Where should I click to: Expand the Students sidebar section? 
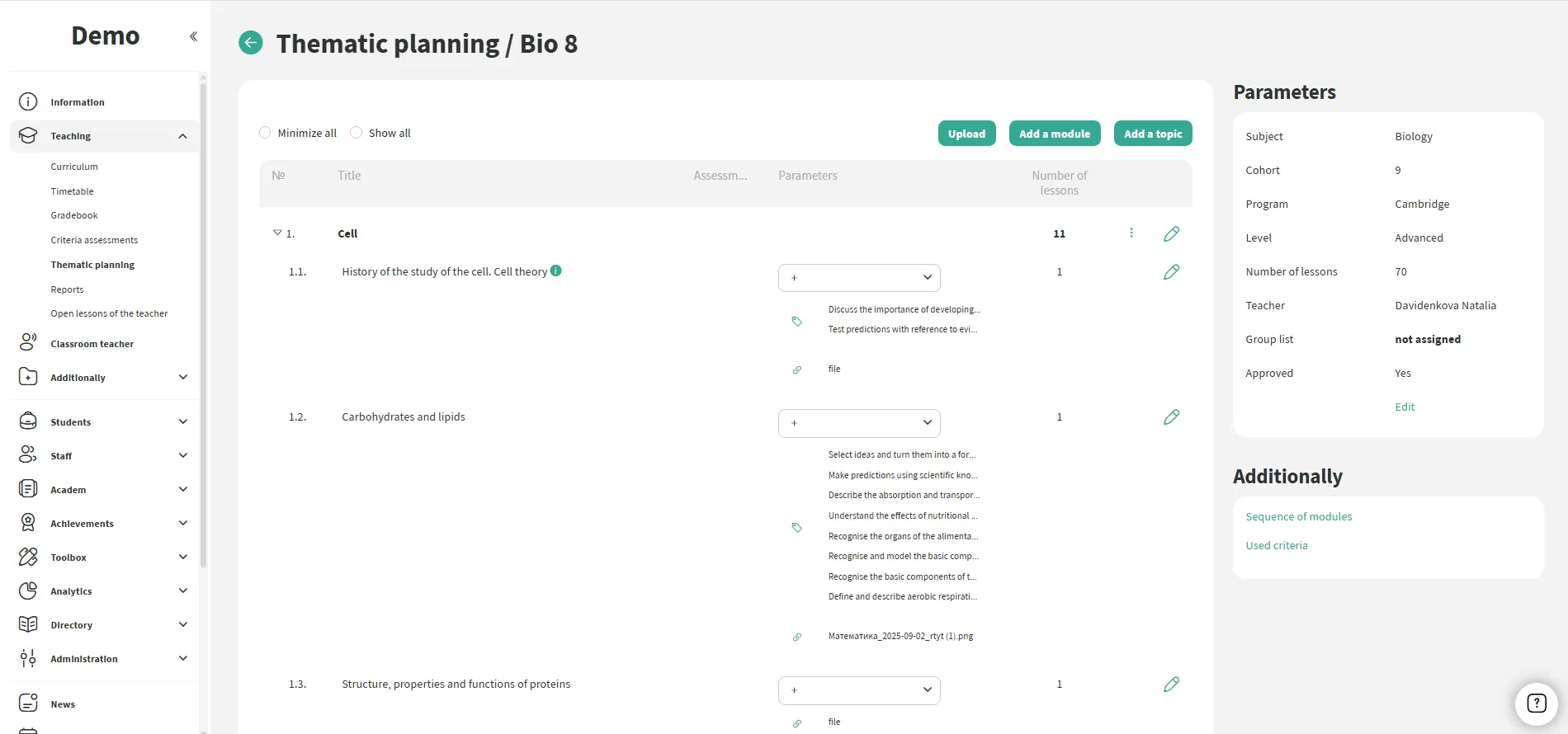point(182,422)
